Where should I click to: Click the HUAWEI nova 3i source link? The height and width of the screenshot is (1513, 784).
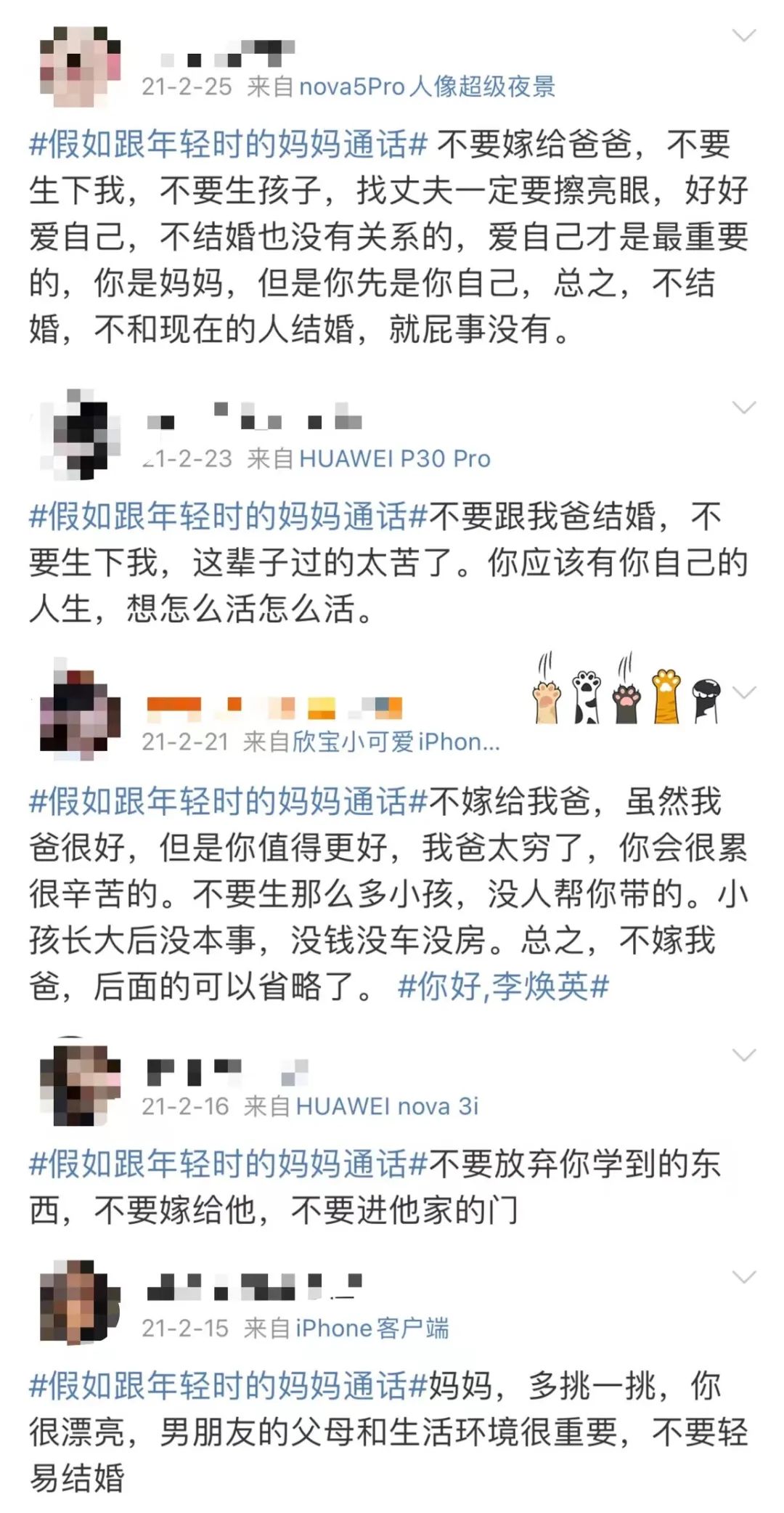tap(387, 1106)
